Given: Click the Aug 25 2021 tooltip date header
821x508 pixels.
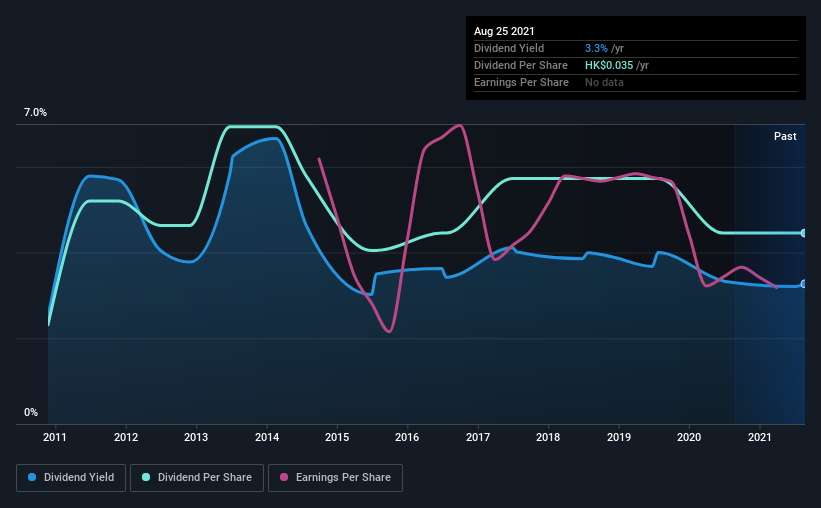Looking at the screenshot, I should pyautogui.click(x=504, y=31).
